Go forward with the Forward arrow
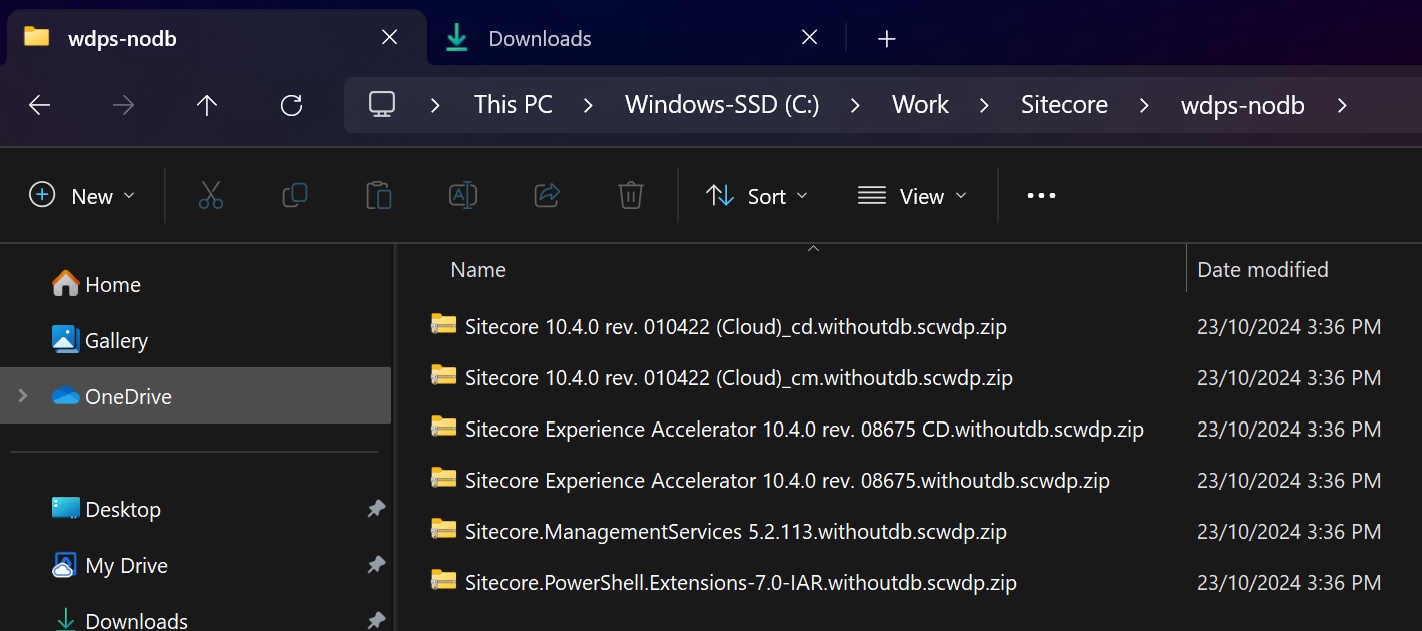This screenshot has width=1422, height=631. tap(124, 105)
